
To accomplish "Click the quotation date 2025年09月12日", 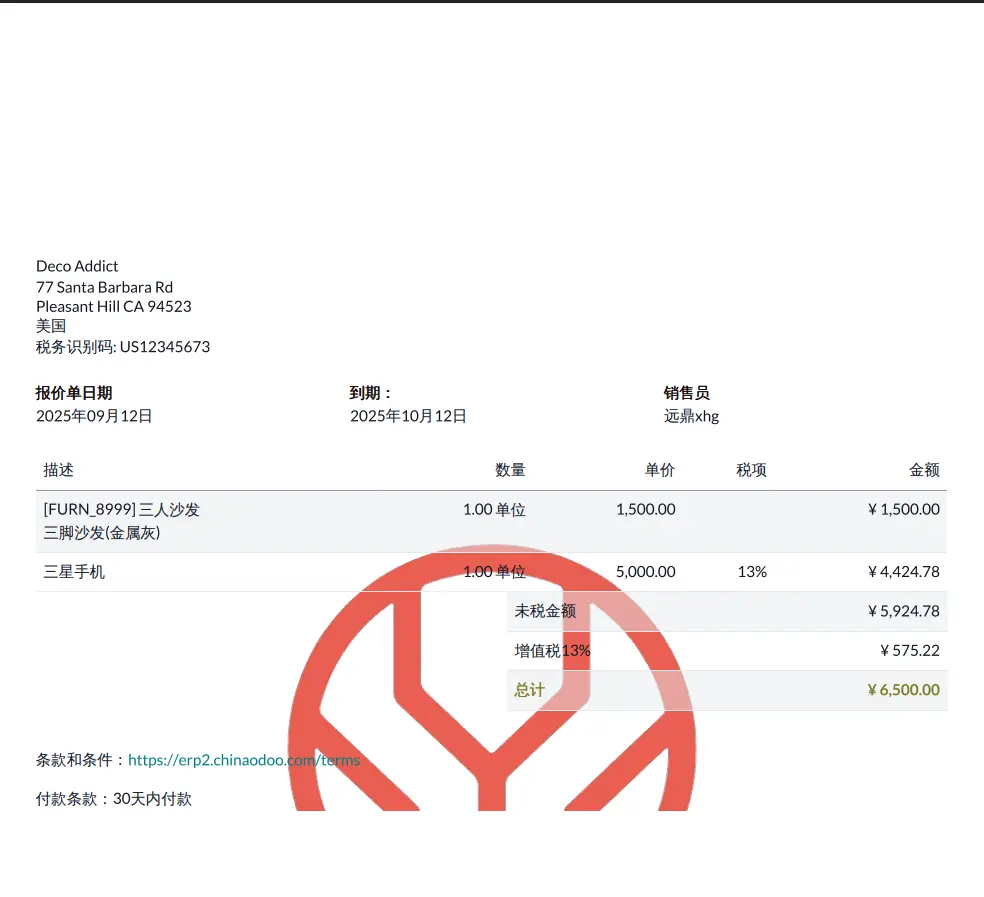I will click(x=94, y=416).
